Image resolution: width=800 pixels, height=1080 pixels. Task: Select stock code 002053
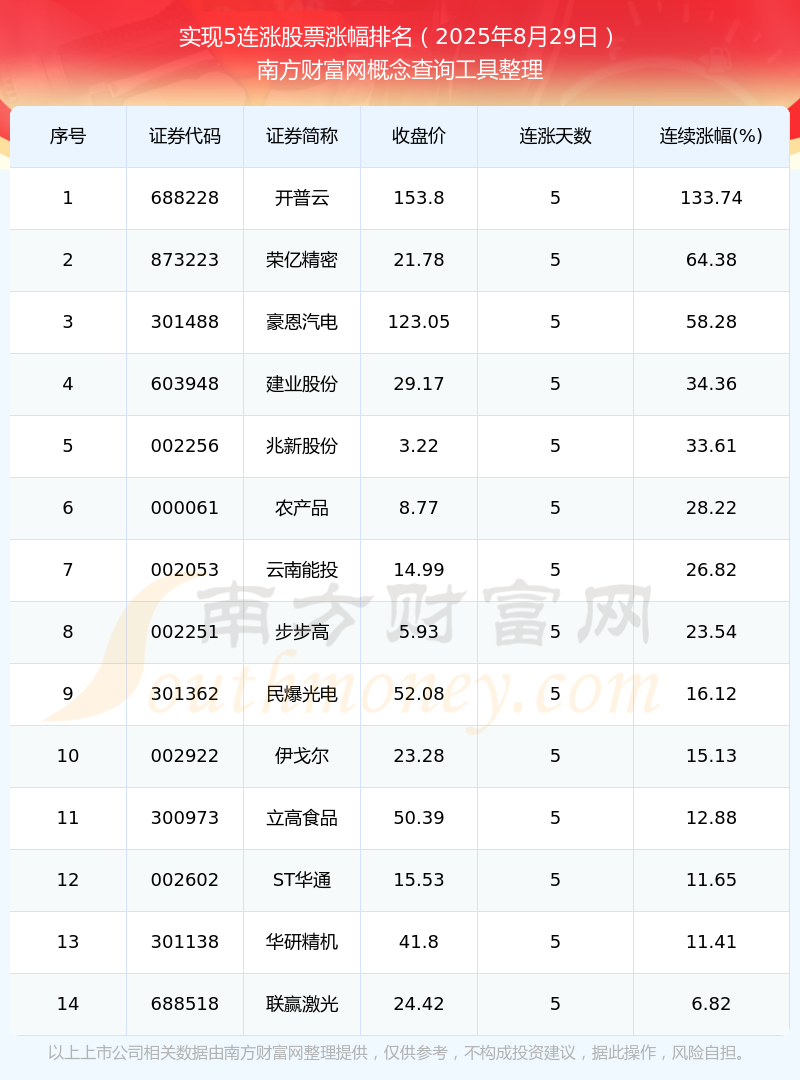(x=185, y=570)
